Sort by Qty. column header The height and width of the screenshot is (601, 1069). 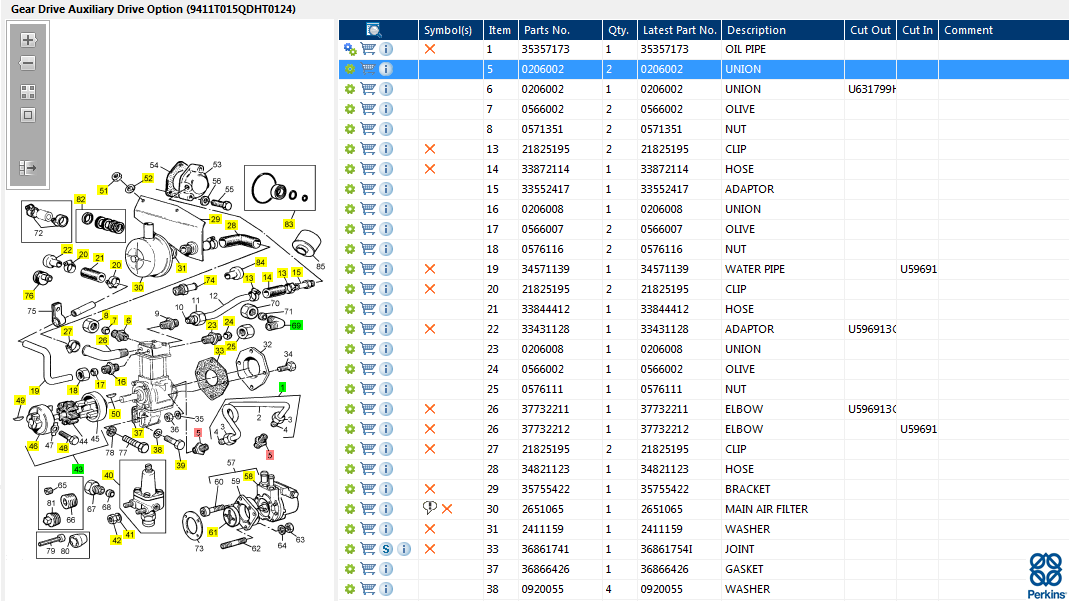click(618, 30)
